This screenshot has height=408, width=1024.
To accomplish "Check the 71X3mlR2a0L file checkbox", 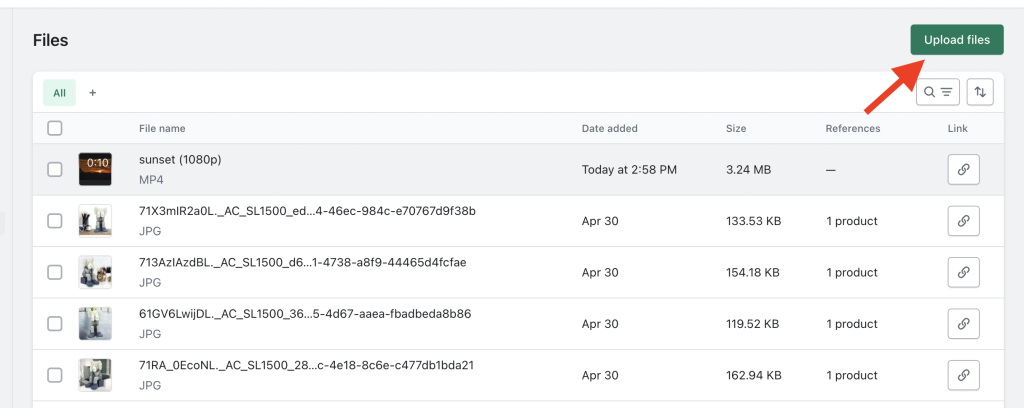I will pos(55,221).
